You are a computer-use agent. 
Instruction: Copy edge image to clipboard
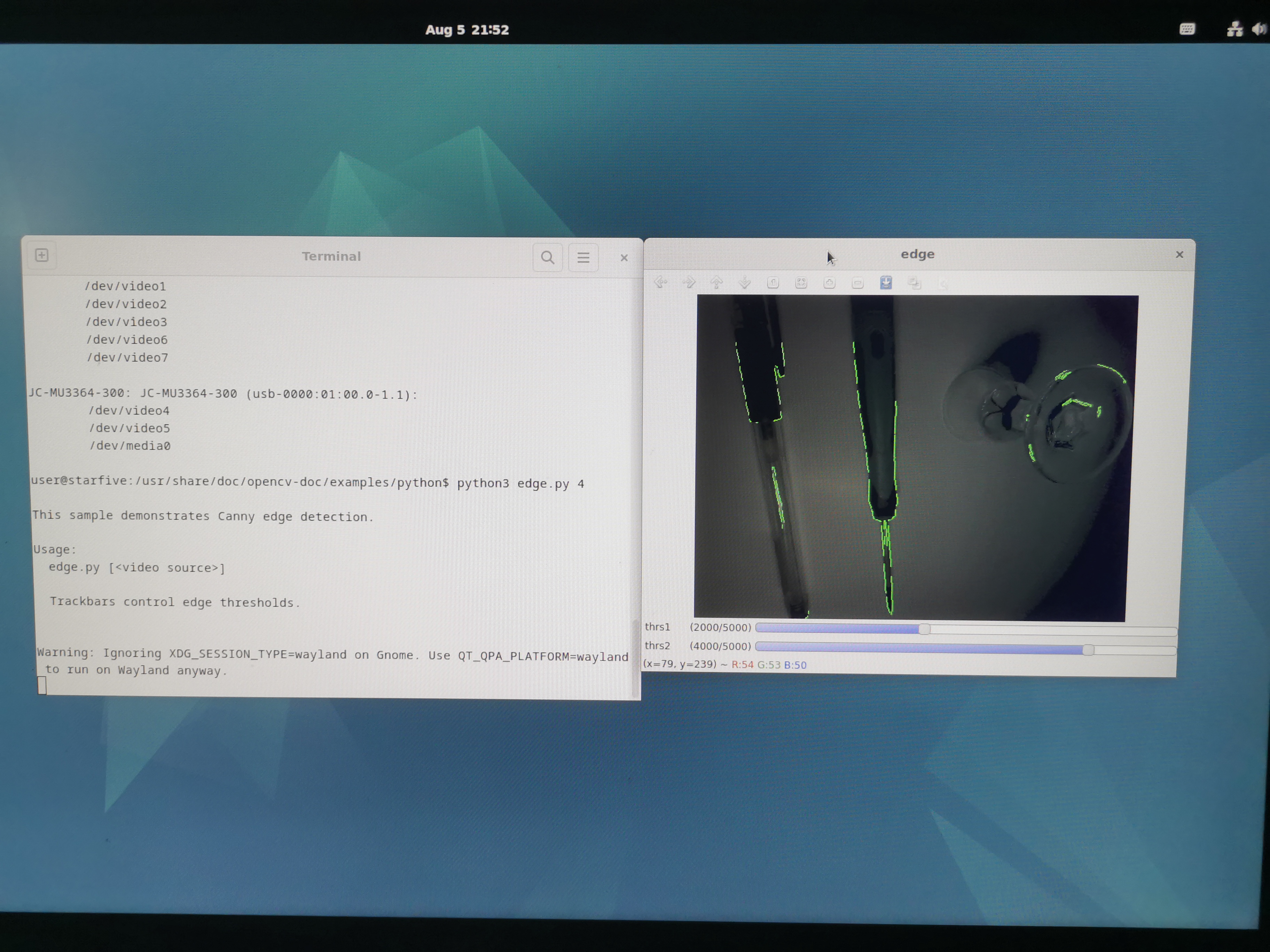[914, 282]
